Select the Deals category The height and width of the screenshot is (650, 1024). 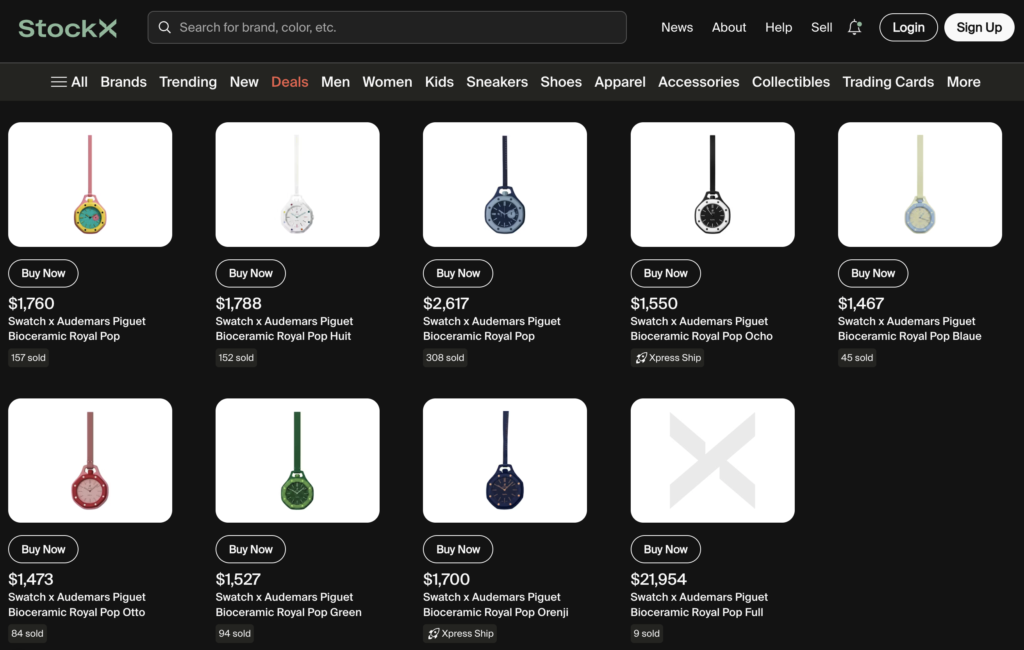point(289,82)
